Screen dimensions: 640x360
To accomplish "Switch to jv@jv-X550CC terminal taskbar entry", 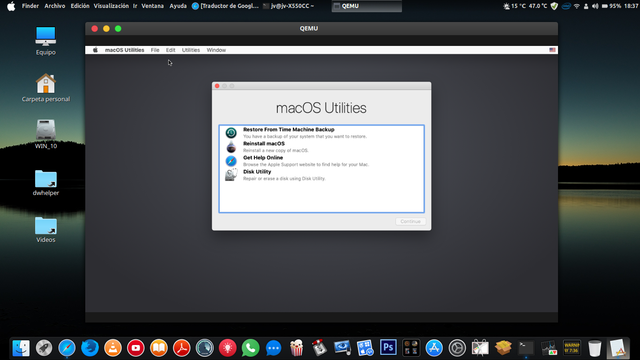I will 289,6.
